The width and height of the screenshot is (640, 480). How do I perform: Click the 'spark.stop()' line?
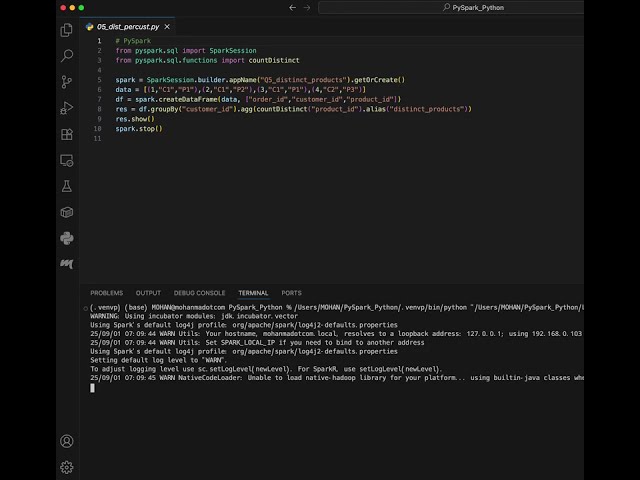pos(139,129)
